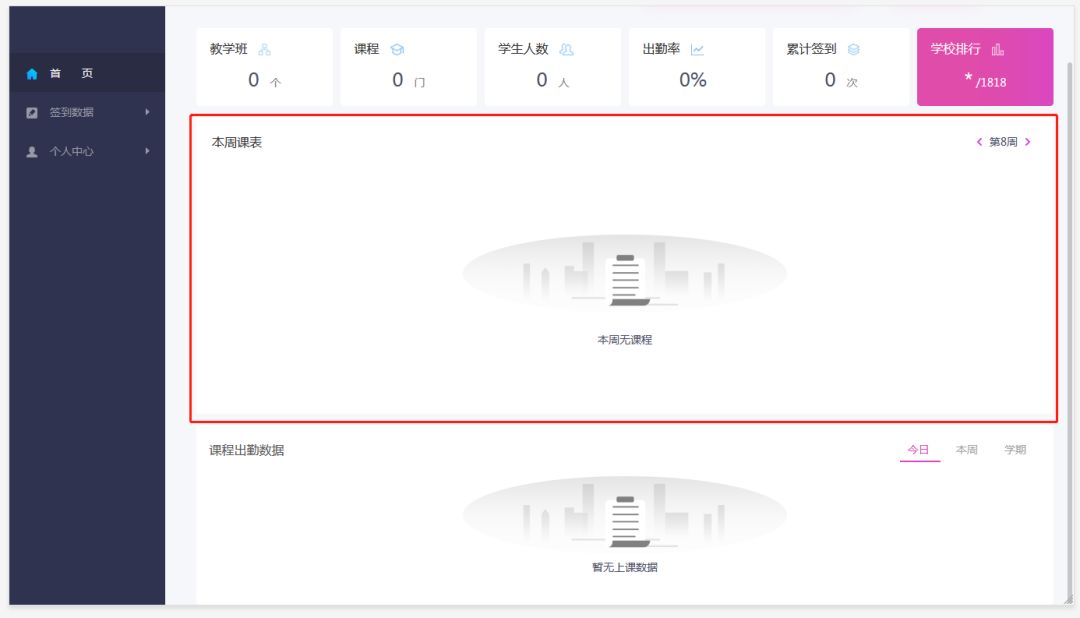Click the 累计签到 layers icon
This screenshot has width=1080, height=618.
click(853, 49)
